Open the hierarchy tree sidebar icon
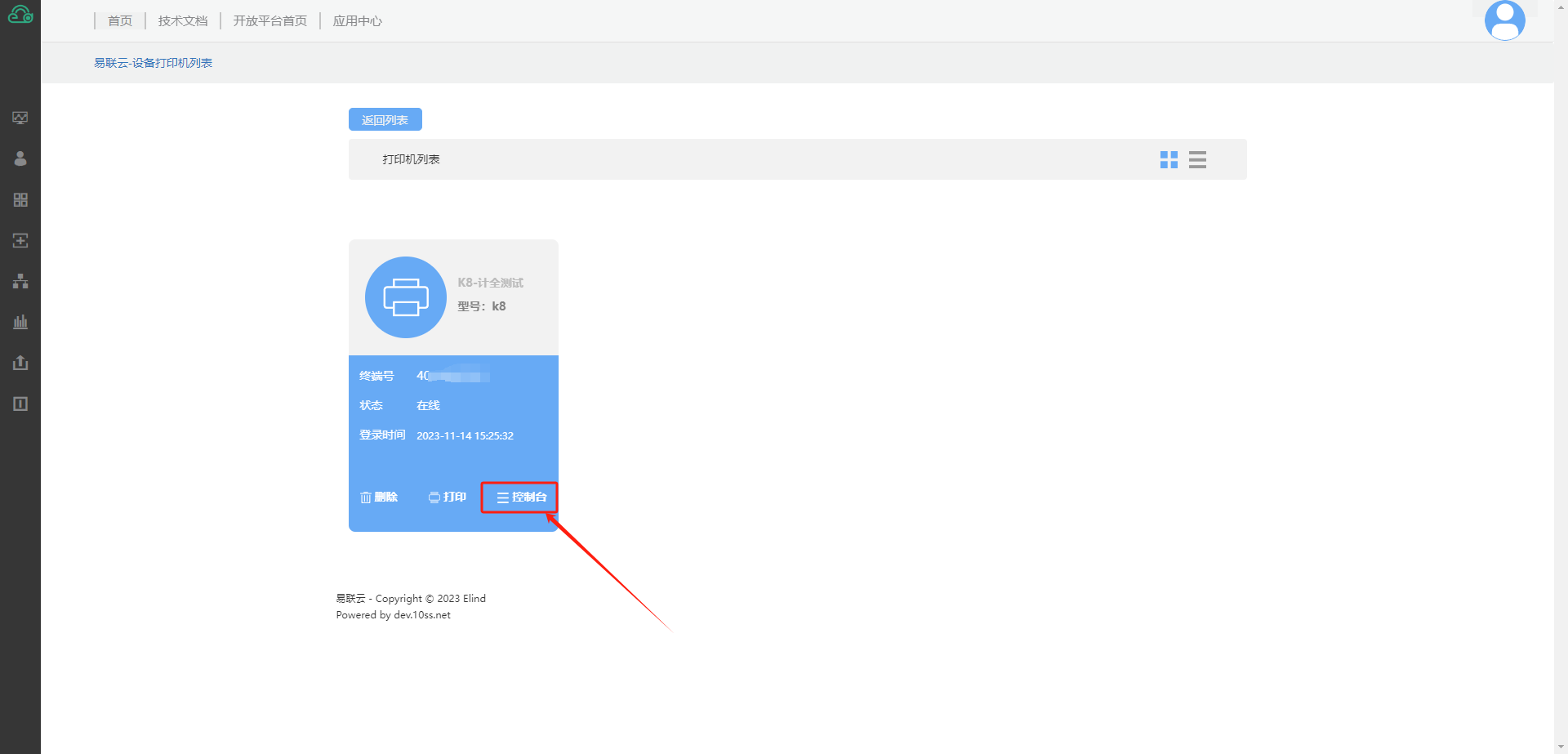The width and height of the screenshot is (1568, 754). [20, 281]
